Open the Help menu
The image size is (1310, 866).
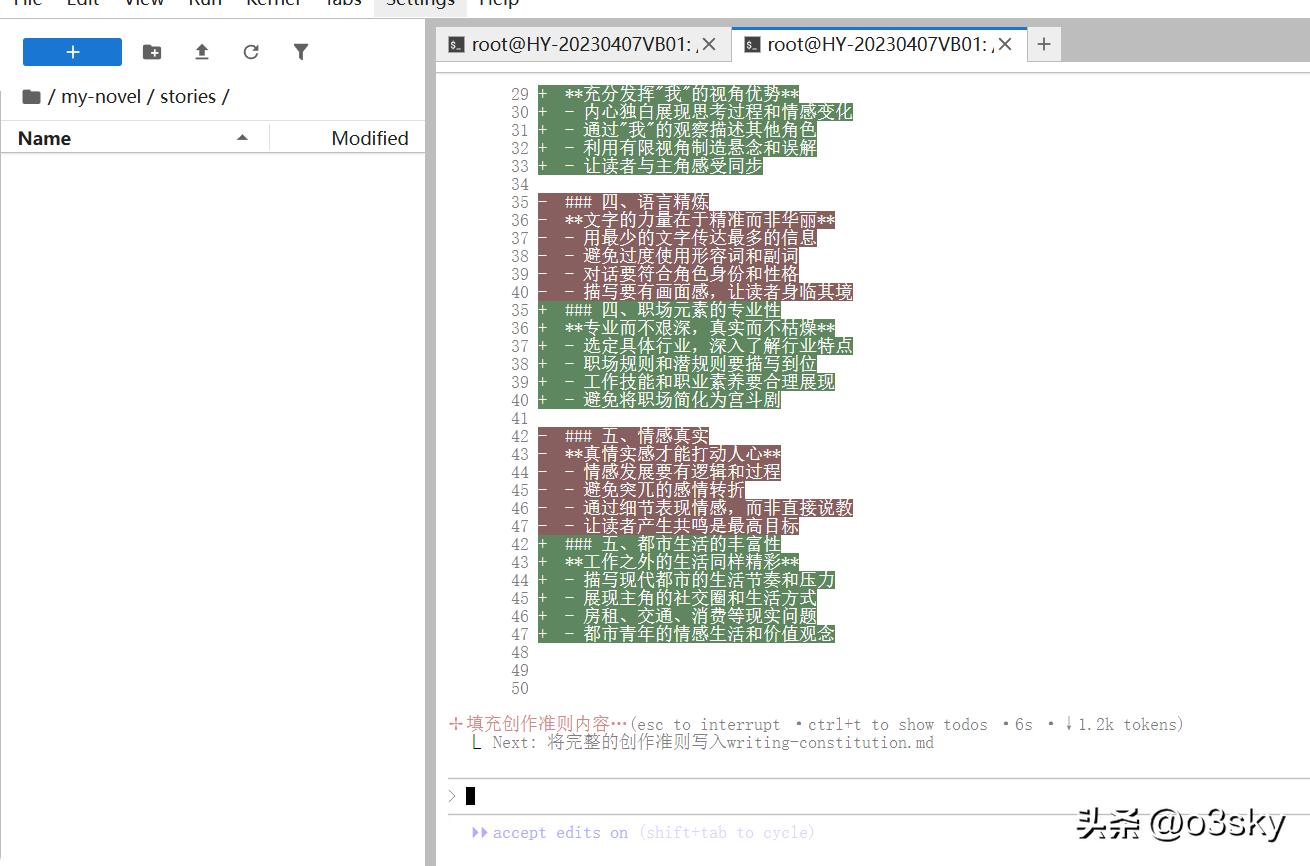point(498,3)
